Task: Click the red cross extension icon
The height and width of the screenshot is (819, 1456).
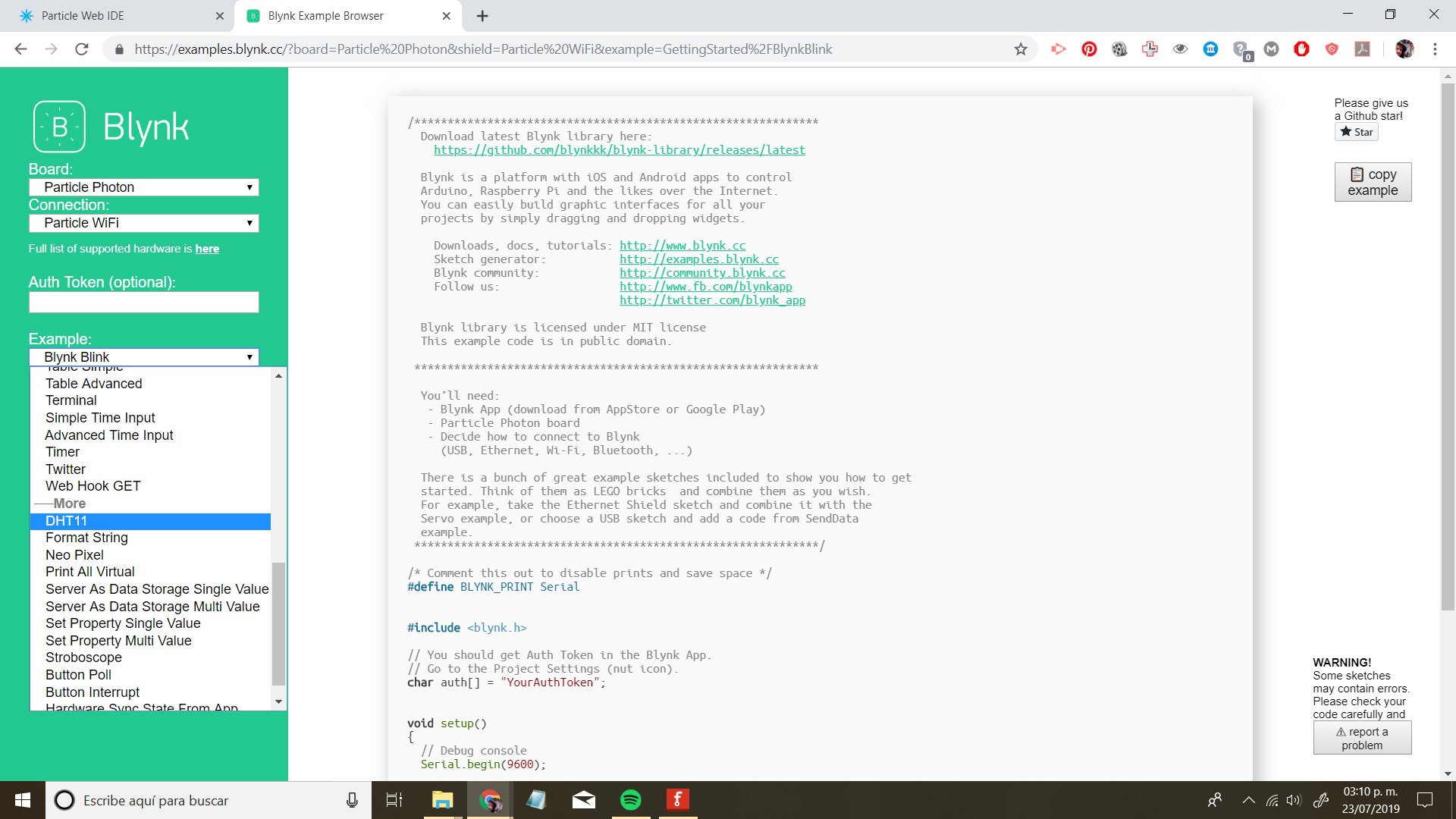Action: tap(1150, 49)
